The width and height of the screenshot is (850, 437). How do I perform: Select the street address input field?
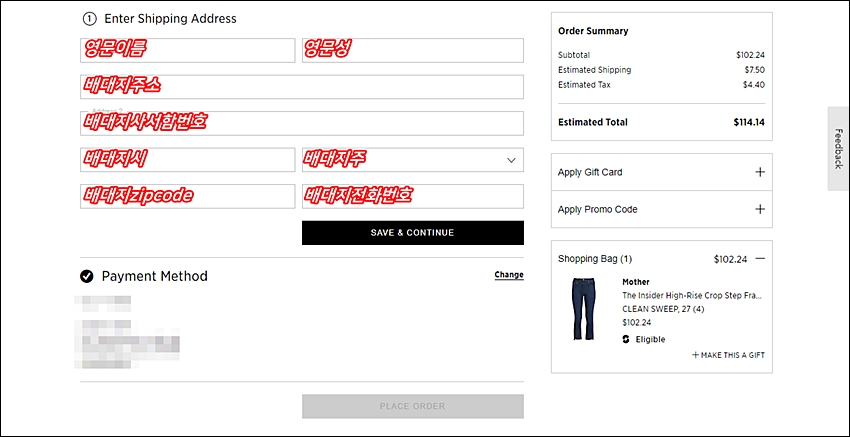click(302, 87)
